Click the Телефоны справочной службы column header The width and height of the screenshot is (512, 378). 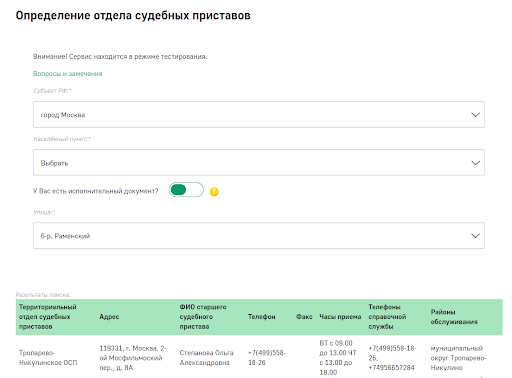point(387,317)
